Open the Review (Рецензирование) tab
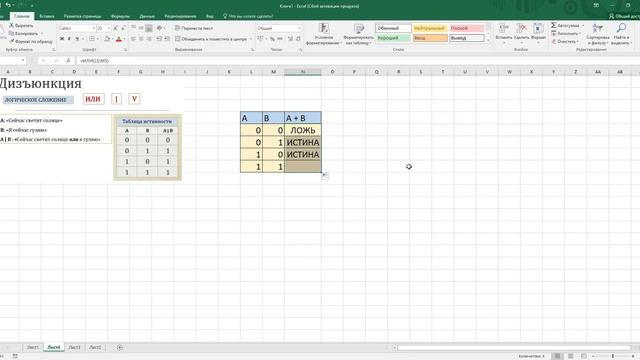The width and height of the screenshot is (640, 360). 180,16
